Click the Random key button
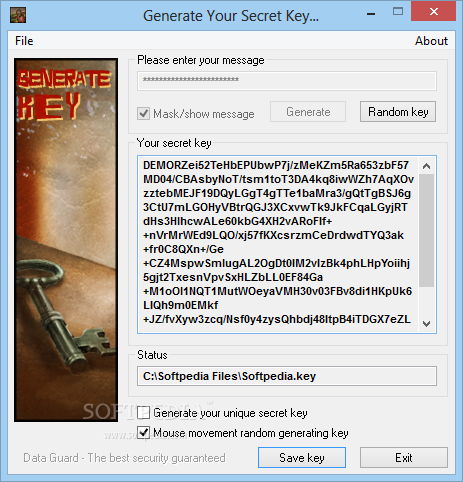 [398, 112]
